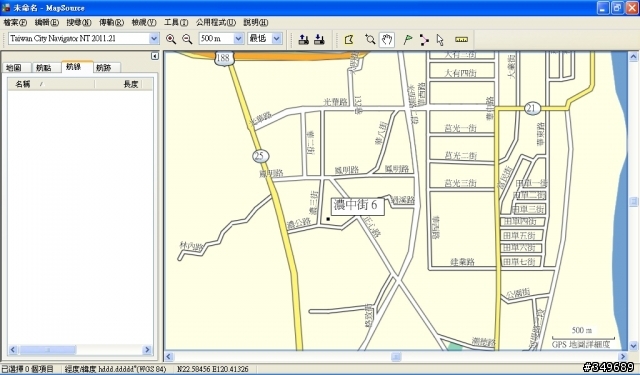Click right arrow of side panel scrollbar
The width and height of the screenshot is (640, 375).
pos(147,350)
